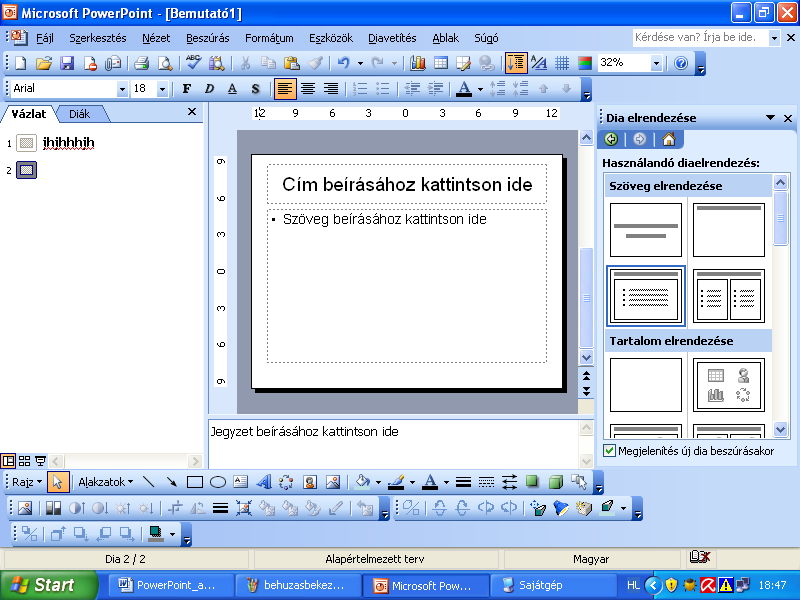Apply 3-D Style with the green cube icon
The width and height of the screenshot is (800, 600).
pyautogui.click(x=556, y=482)
